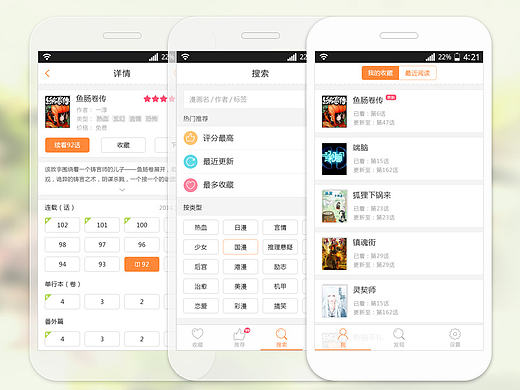520x390 pixels.
Task: Switch to the 我的收藏 segment
Action: coord(380,73)
